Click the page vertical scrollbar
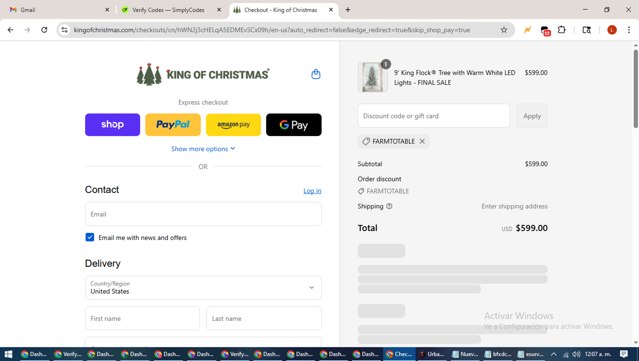Viewport: 639px width, 361px height. [x=635, y=89]
